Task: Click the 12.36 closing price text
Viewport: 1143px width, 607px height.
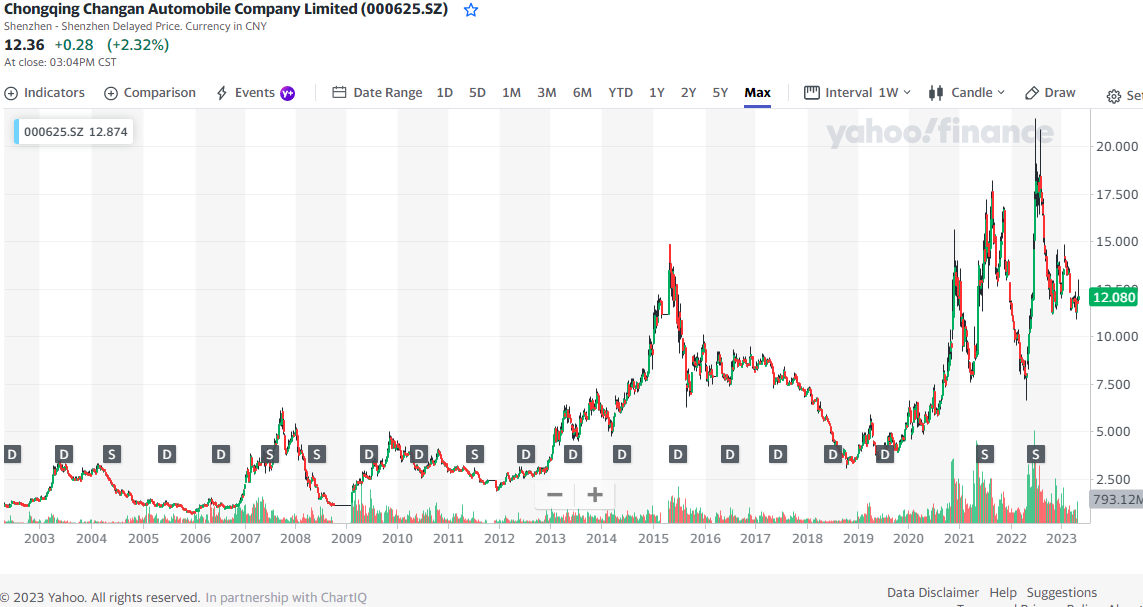Action: point(24,44)
